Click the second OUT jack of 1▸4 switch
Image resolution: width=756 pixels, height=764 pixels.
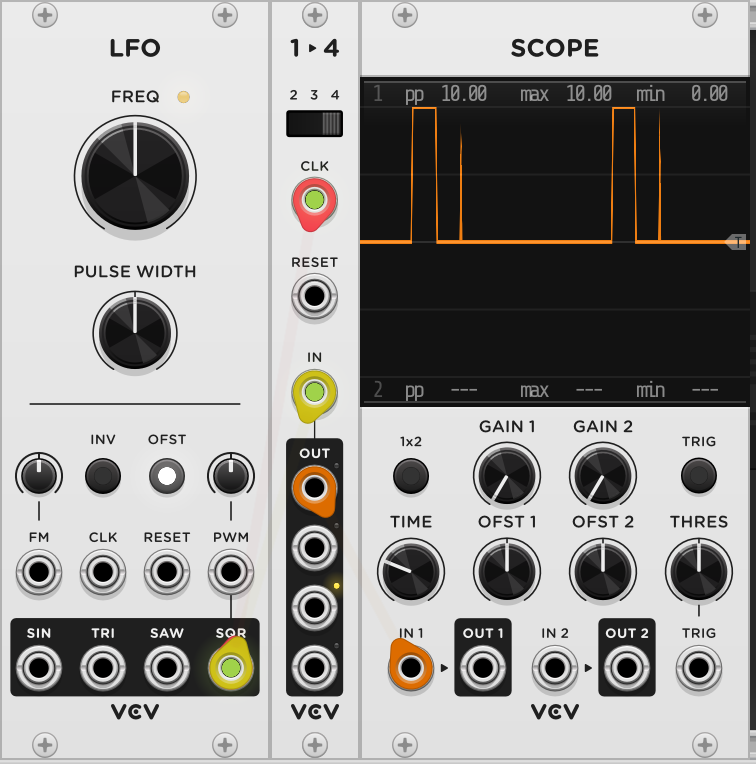click(x=314, y=548)
